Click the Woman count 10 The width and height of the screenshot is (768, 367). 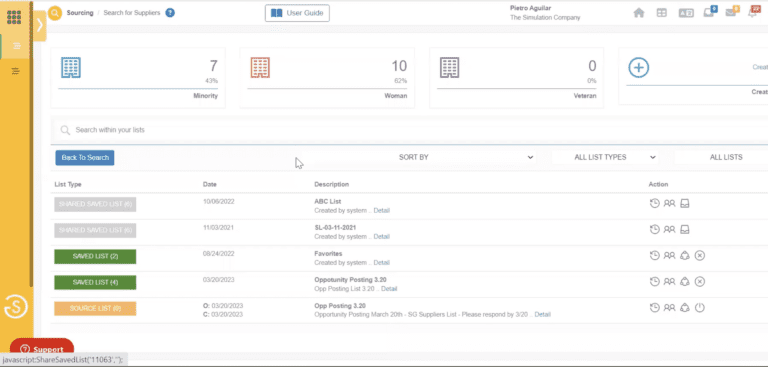(x=399, y=66)
